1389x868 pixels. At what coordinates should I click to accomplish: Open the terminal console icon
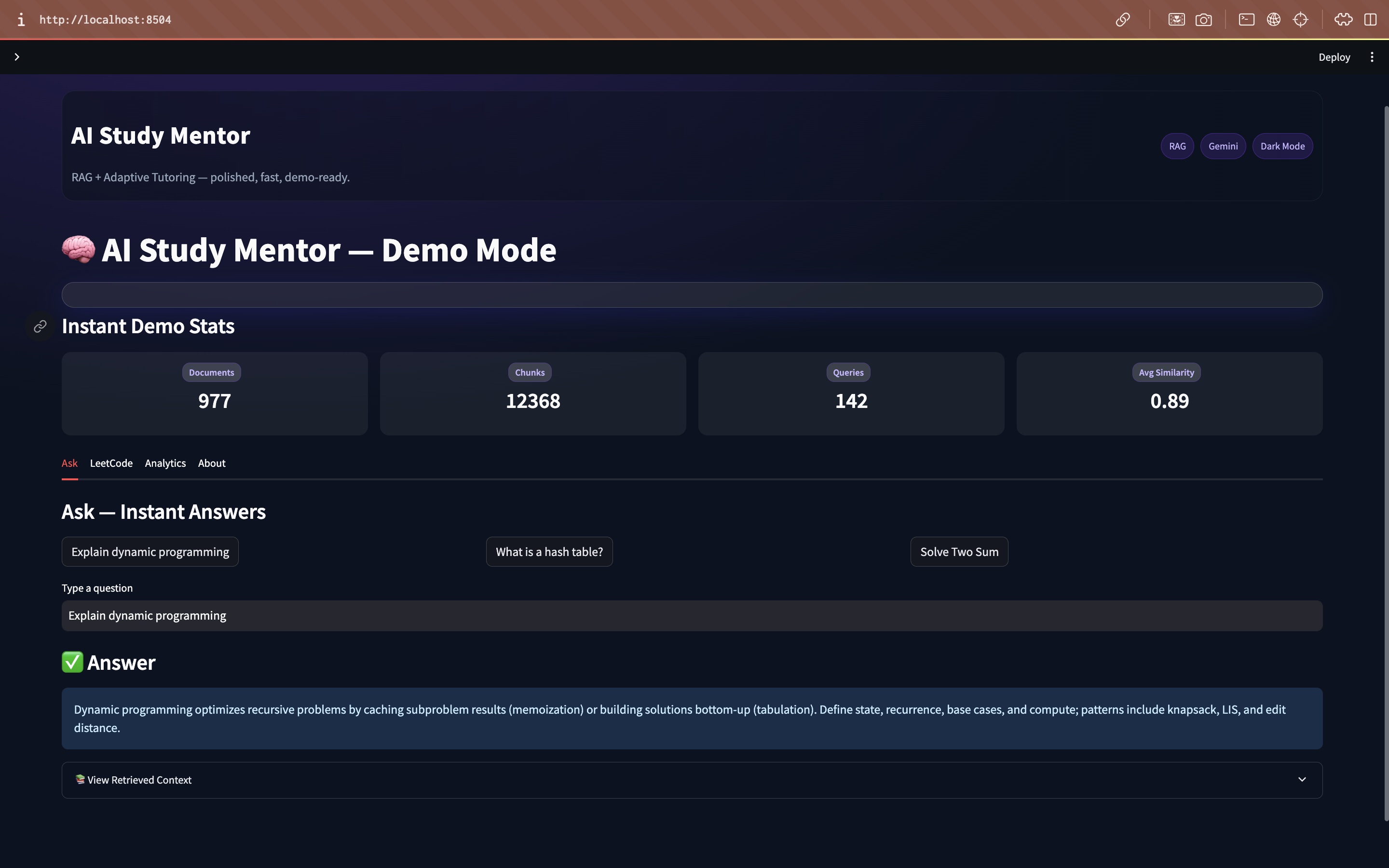1246,19
